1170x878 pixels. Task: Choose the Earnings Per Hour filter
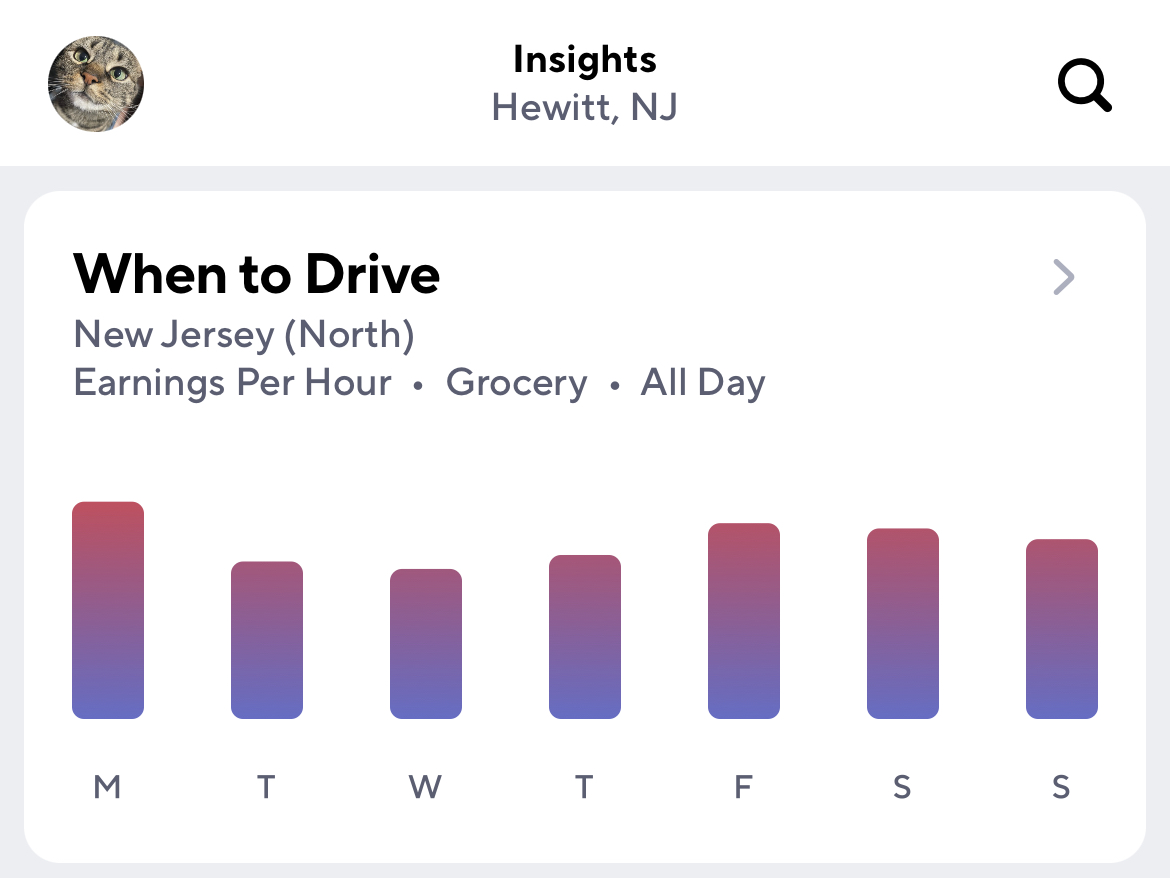[232, 383]
